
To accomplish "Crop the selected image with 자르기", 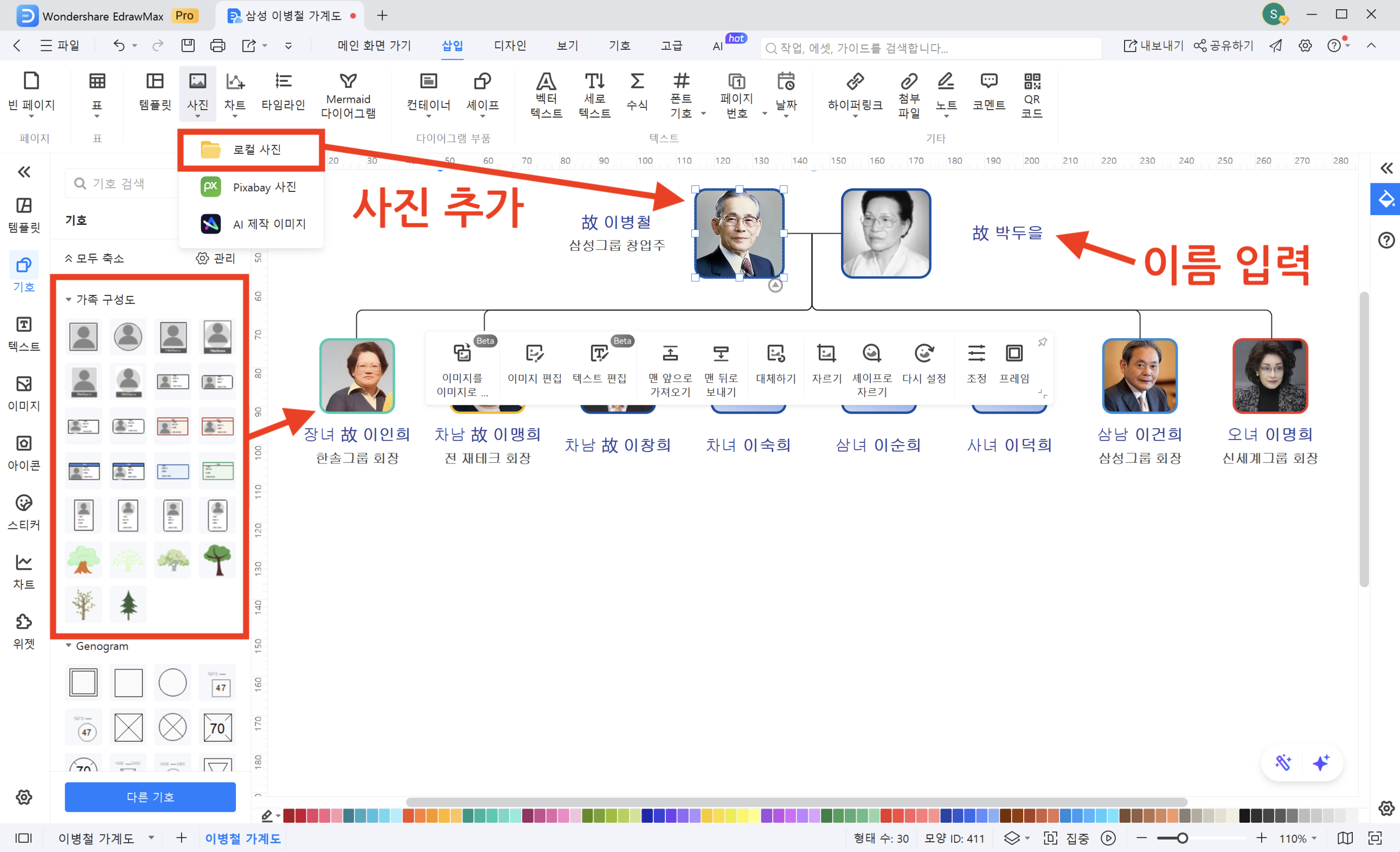I will [x=826, y=366].
